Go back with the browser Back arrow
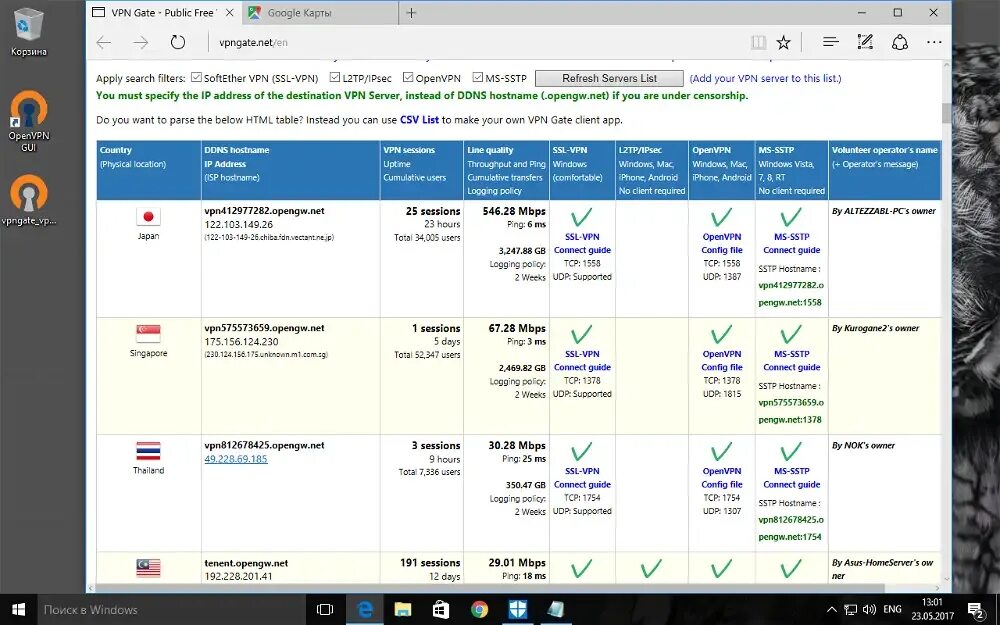1000x625 pixels. pos(104,43)
